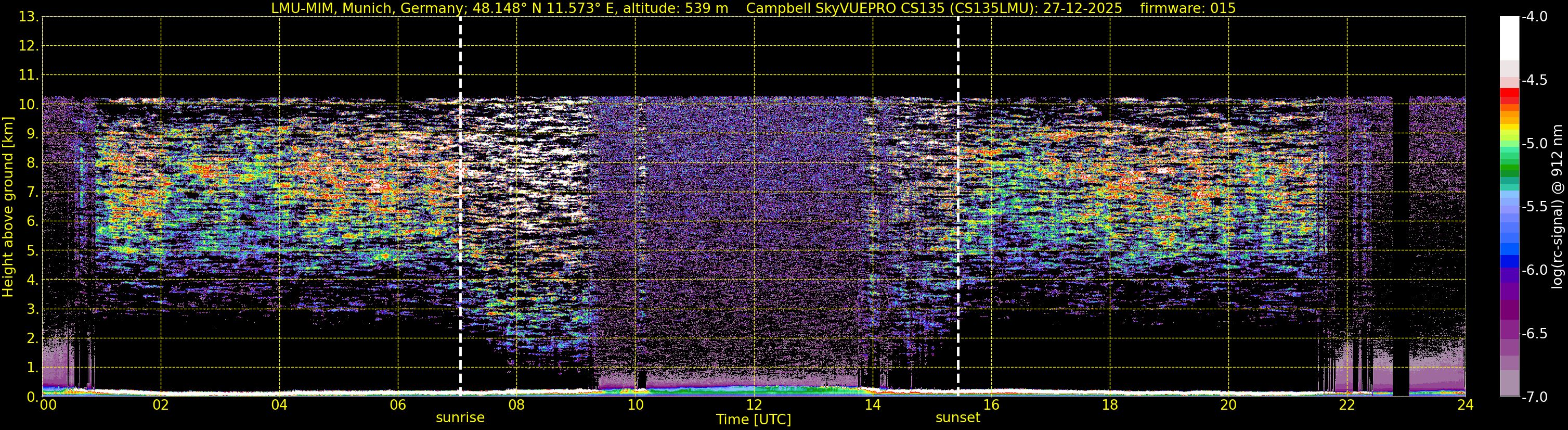Click the height axis tick label 13
The width and height of the screenshot is (1568, 430).
(x=28, y=17)
